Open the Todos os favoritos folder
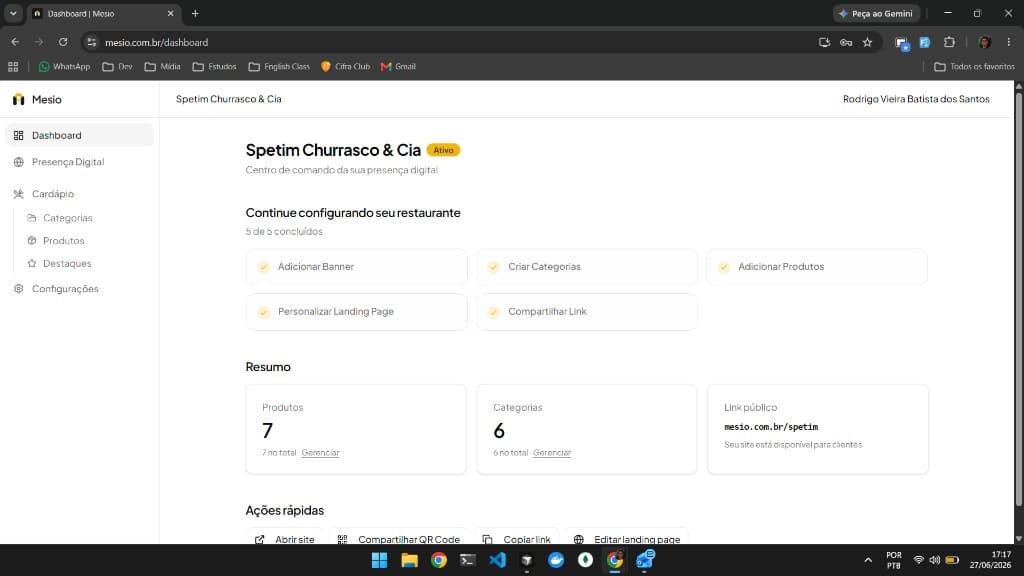The image size is (1024, 576). pos(974,67)
